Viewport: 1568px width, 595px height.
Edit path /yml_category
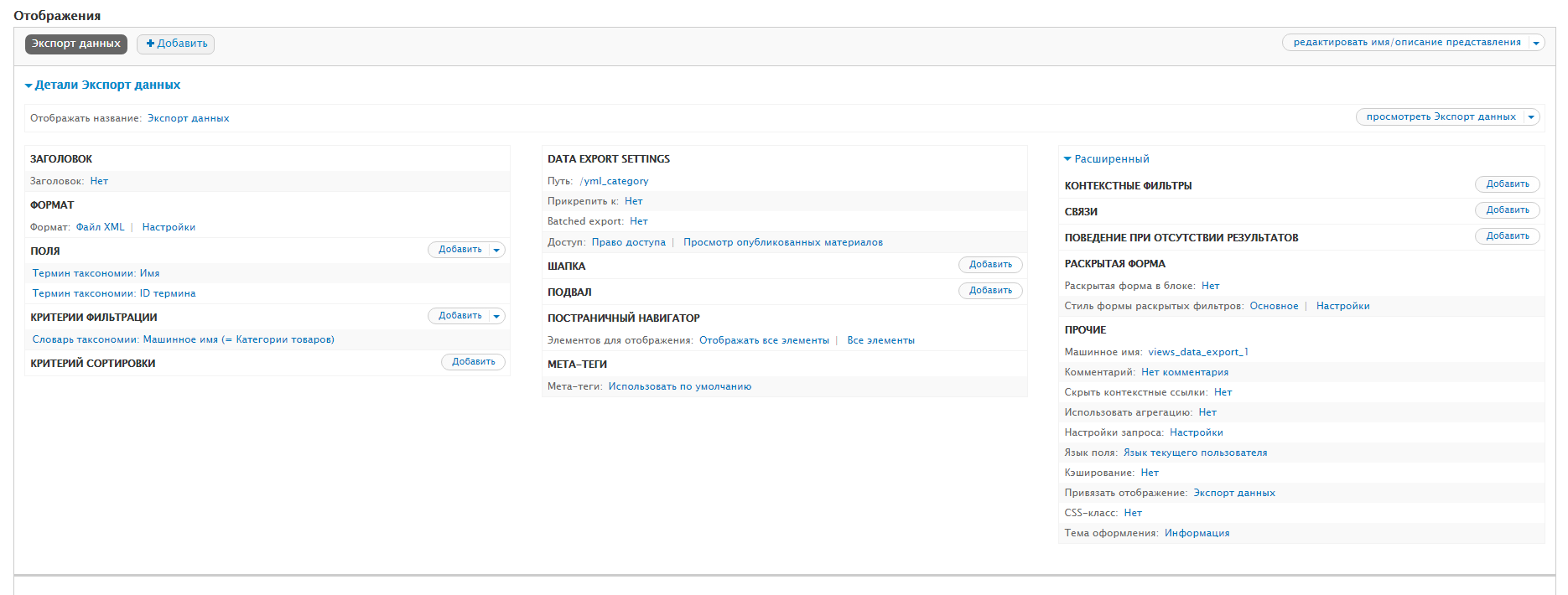point(614,181)
